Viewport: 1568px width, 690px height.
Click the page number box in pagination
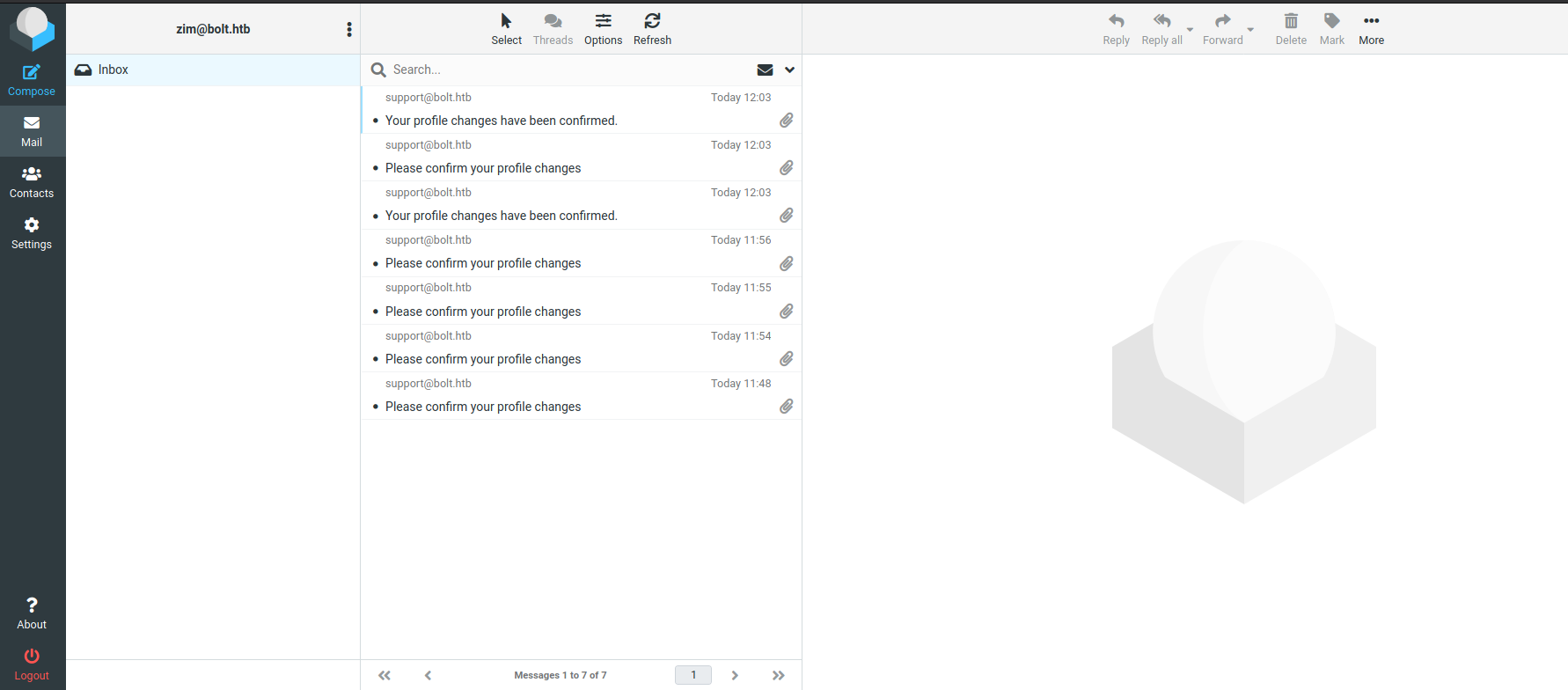[692, 675]
